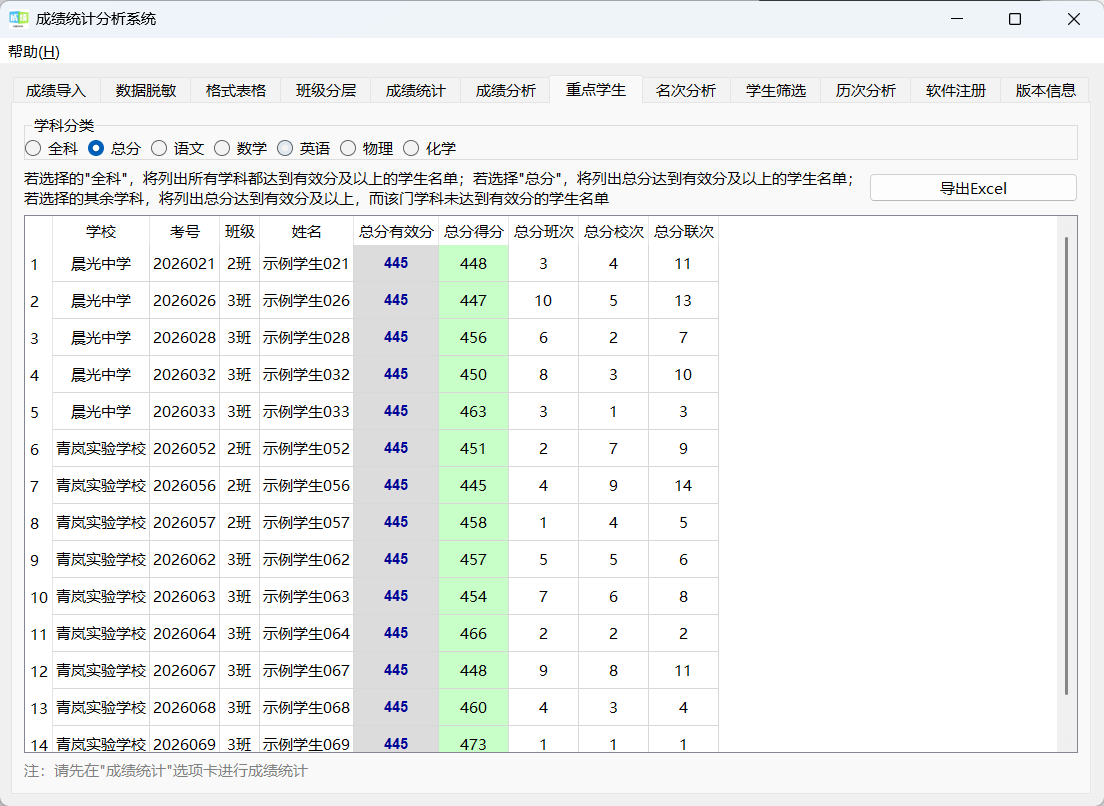Open the 历次分析 tab
The height and width of the screenshot is (806, 1104).
tap(865, 91)
